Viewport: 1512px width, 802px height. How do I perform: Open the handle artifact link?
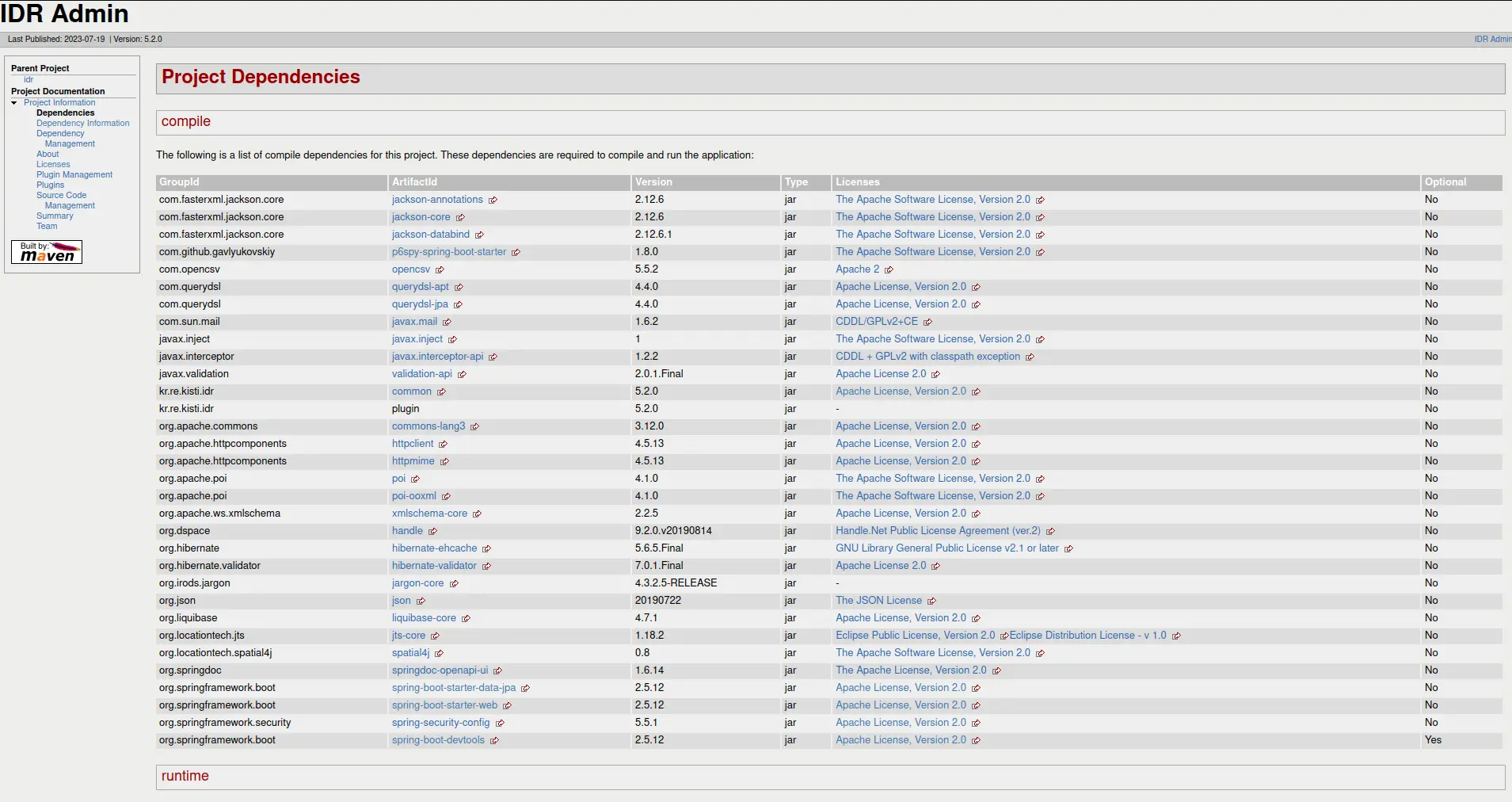[407, 531]
